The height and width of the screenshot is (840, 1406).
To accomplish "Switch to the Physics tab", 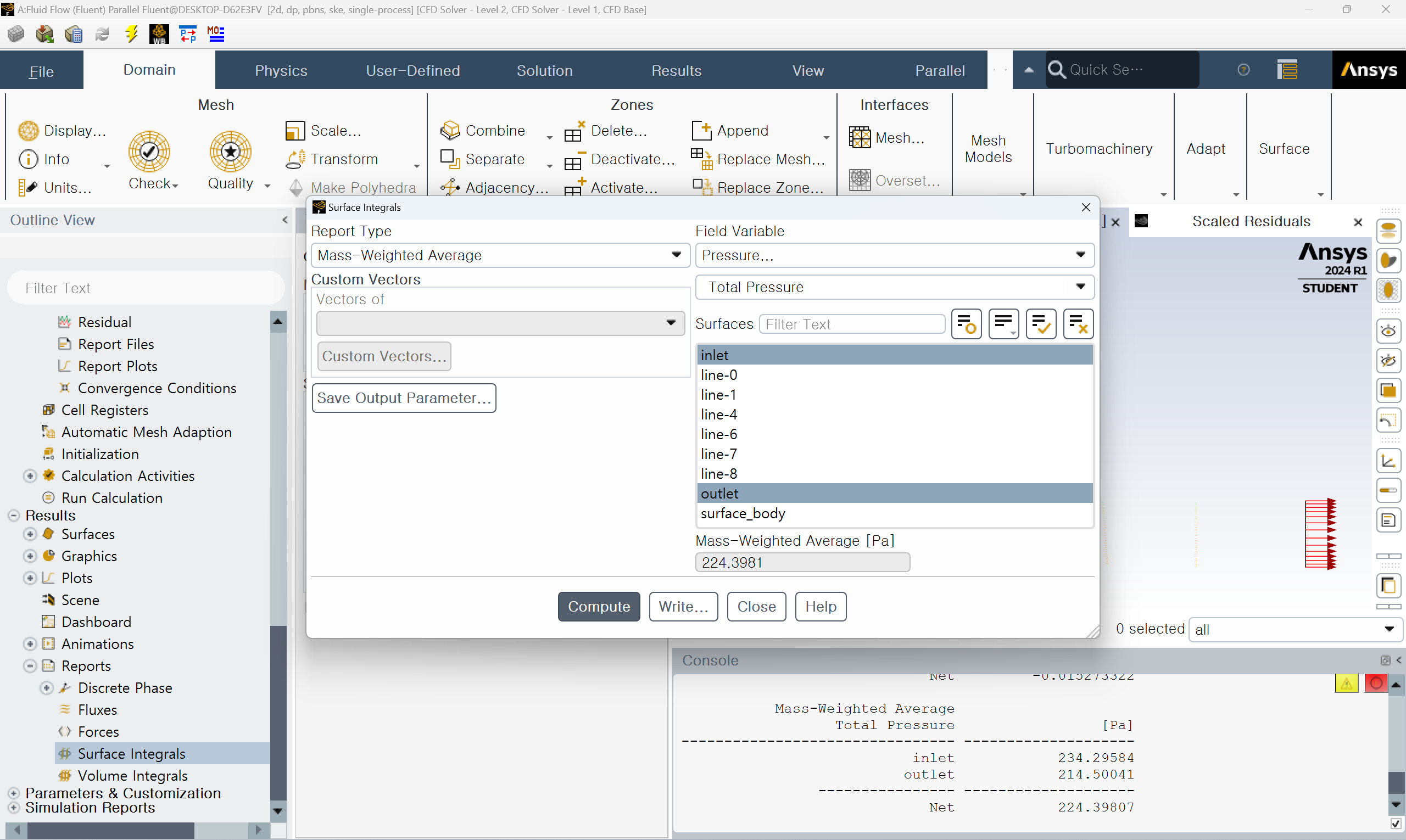I will (281, 71).
